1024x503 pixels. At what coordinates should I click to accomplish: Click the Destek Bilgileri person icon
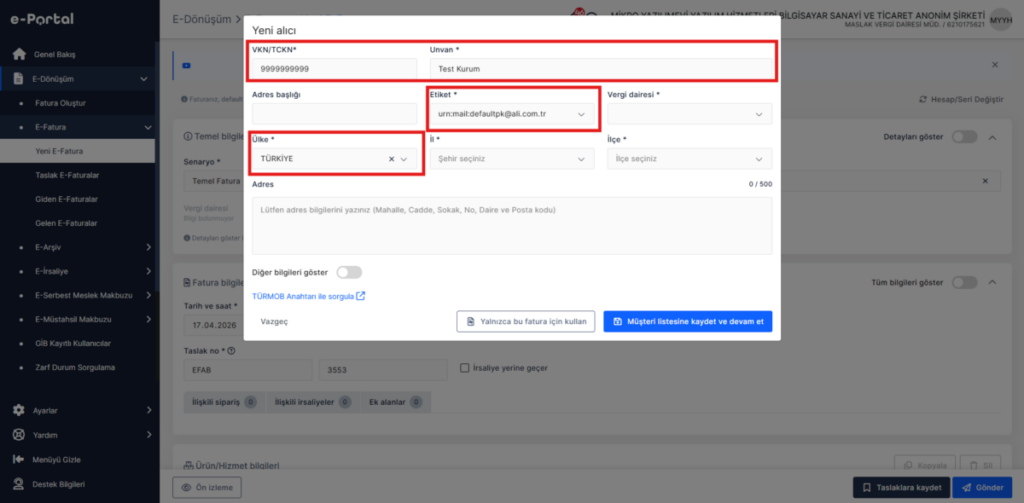pyautogui.click(x=19, y=484)
